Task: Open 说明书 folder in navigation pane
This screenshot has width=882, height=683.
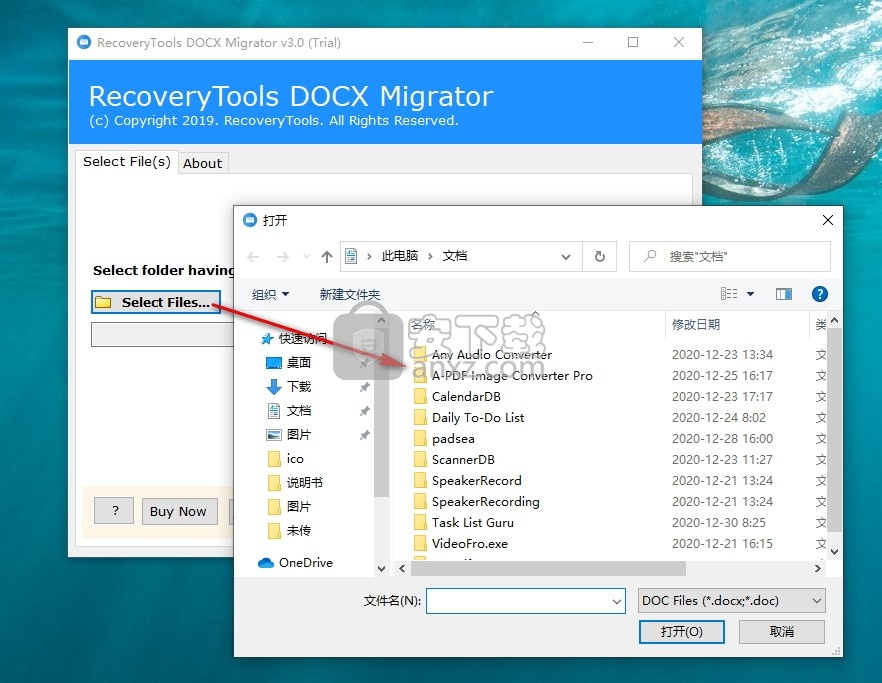Action: coord(304,483)
